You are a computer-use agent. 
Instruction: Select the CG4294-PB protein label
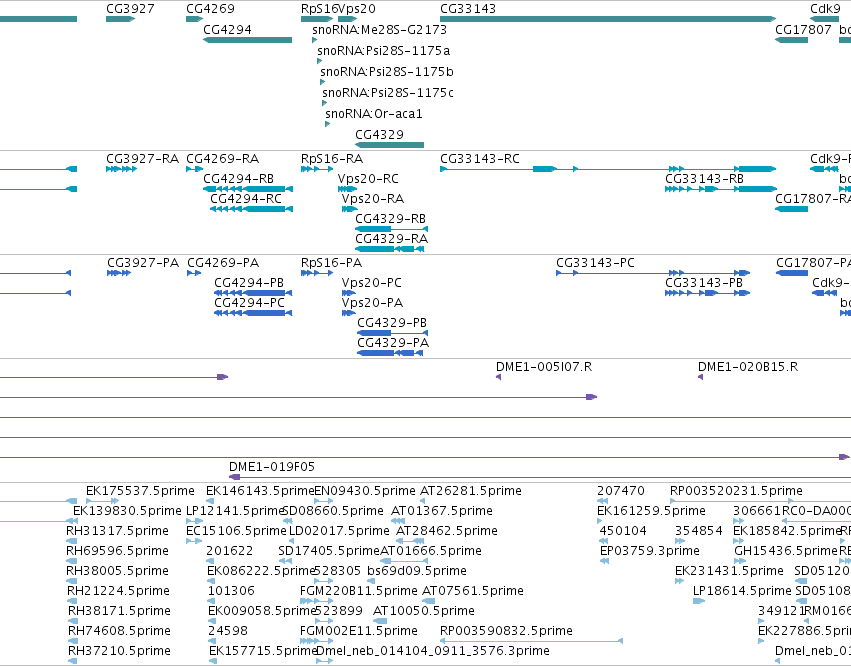pos(249,283)
